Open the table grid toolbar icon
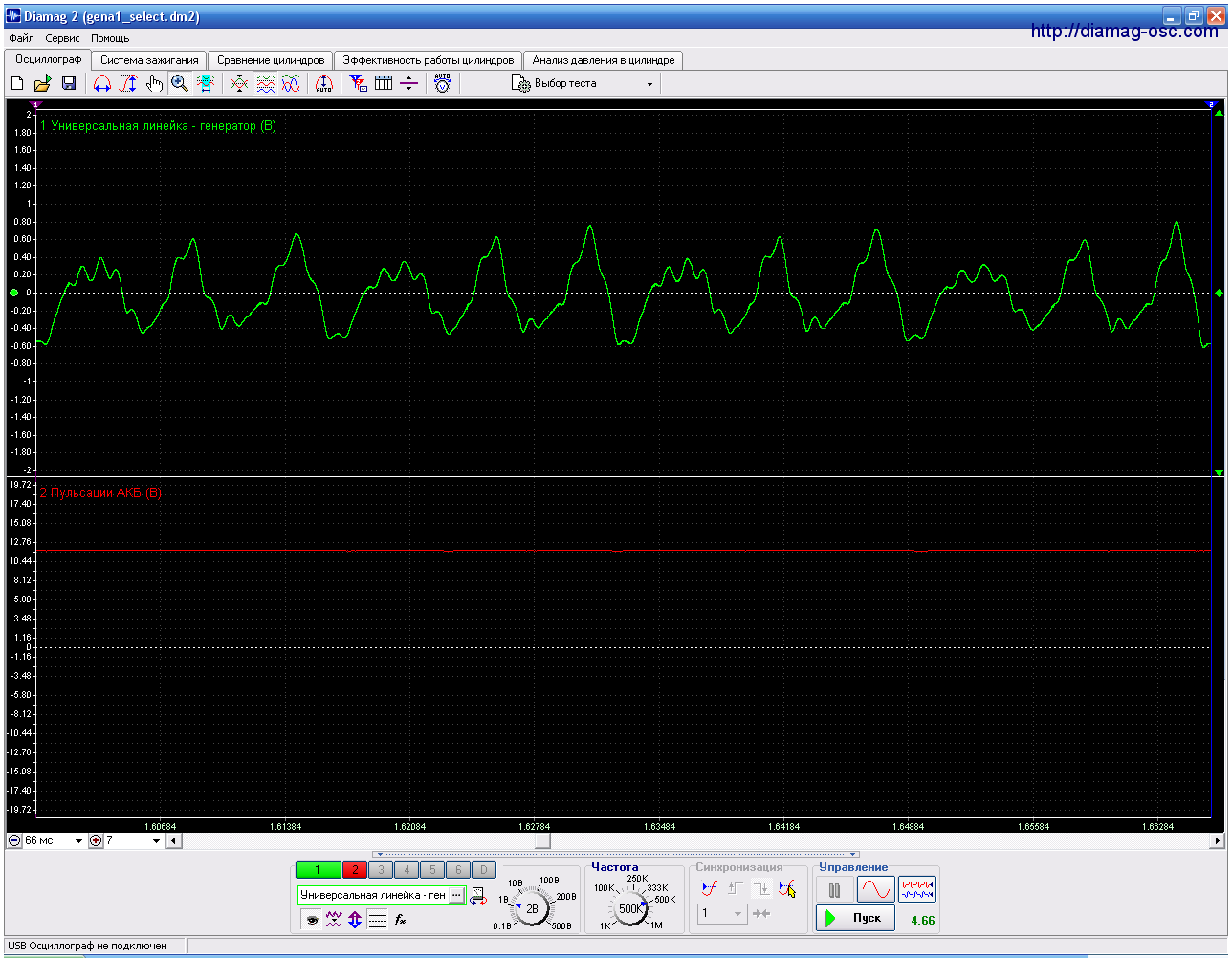This screenshot has width=1232, height=958. coord(384,84)
